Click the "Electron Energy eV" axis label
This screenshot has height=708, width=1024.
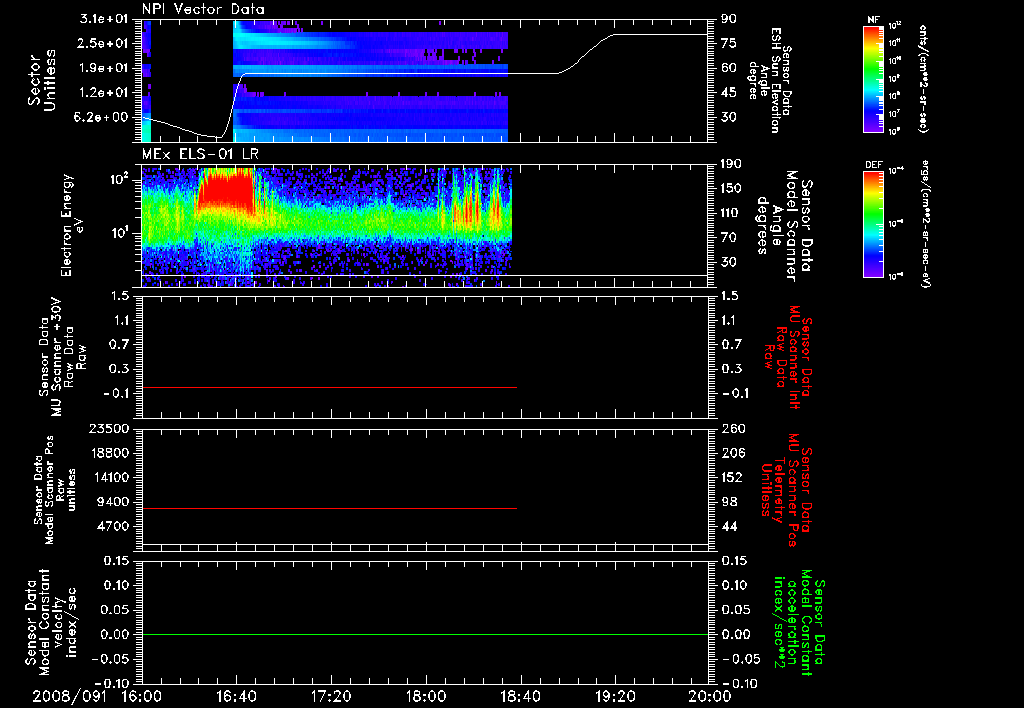coord(72,225)
